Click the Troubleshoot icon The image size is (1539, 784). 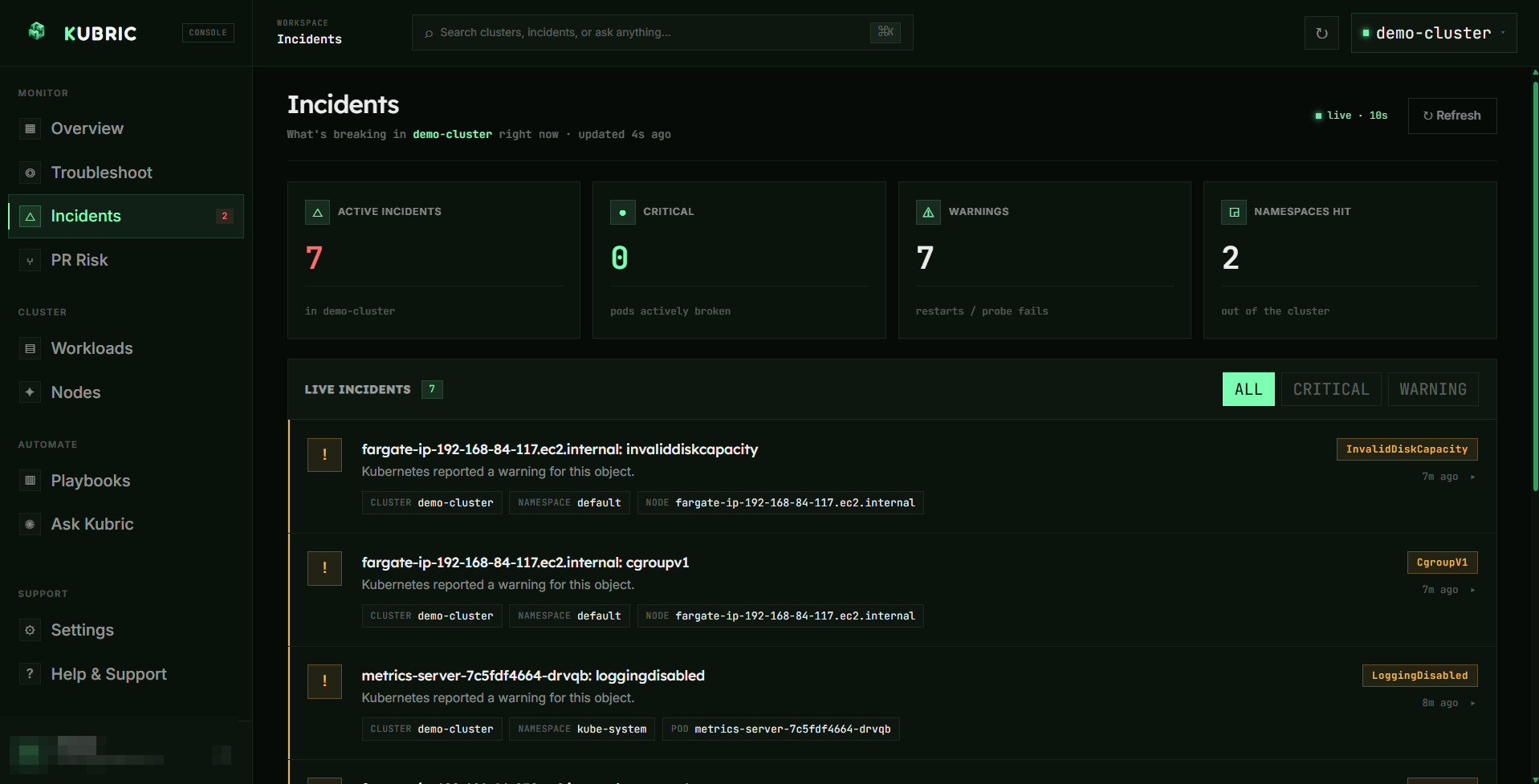(31, 173)
